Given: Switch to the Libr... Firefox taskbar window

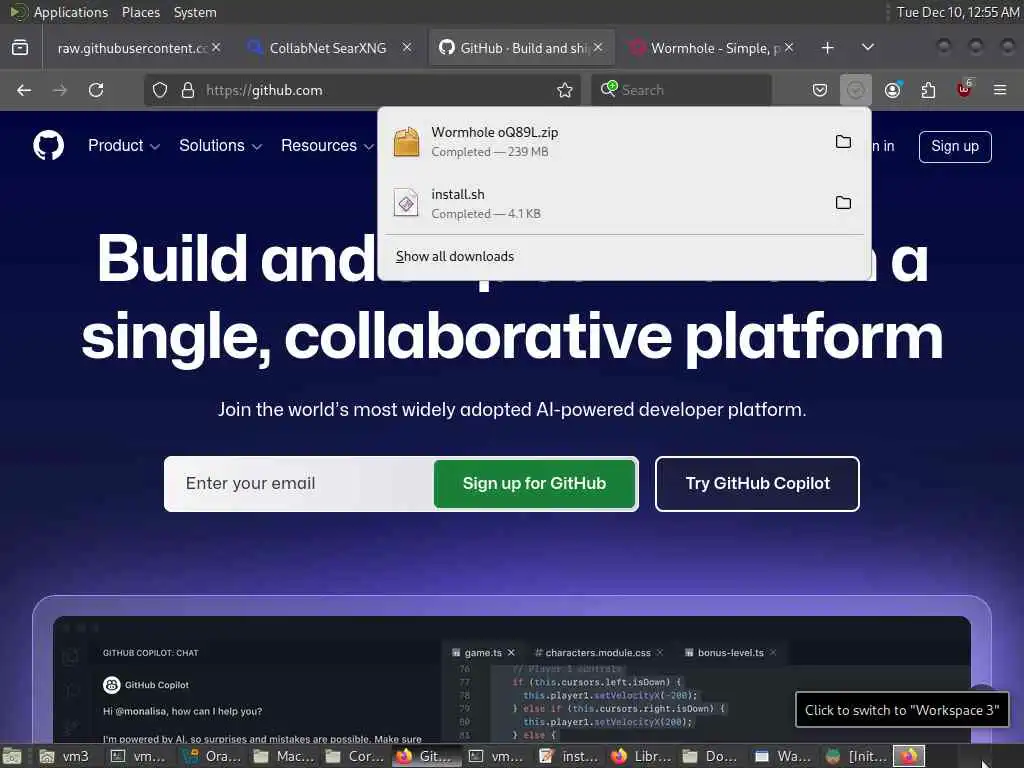Looking at the screenshot, I should point(641,756).
